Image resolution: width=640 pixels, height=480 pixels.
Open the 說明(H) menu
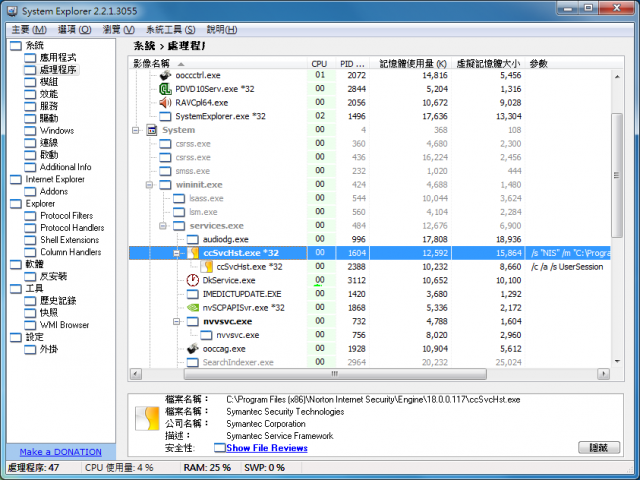click(222, 29)
